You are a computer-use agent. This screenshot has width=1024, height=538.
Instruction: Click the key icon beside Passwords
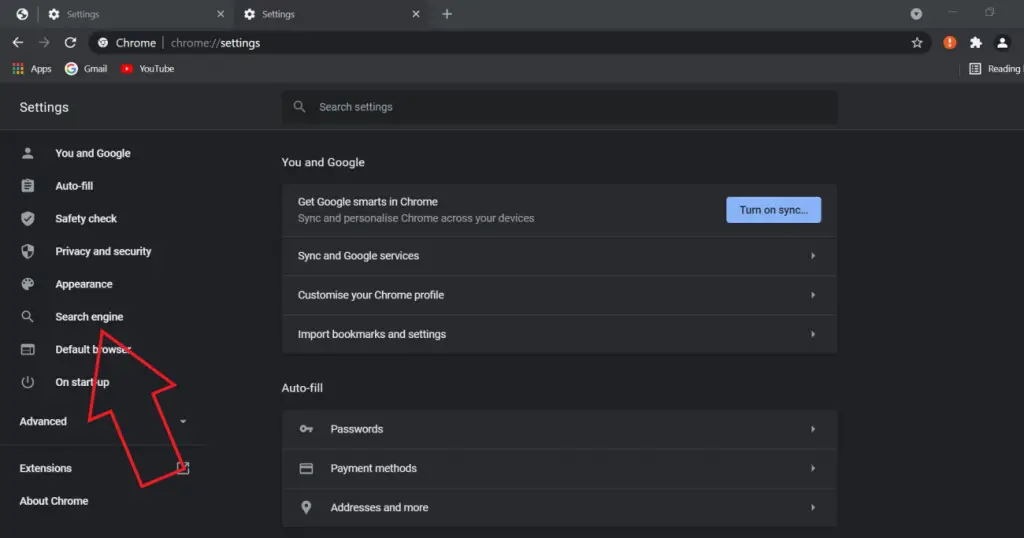pyautogui.click(x=306, y=429)
